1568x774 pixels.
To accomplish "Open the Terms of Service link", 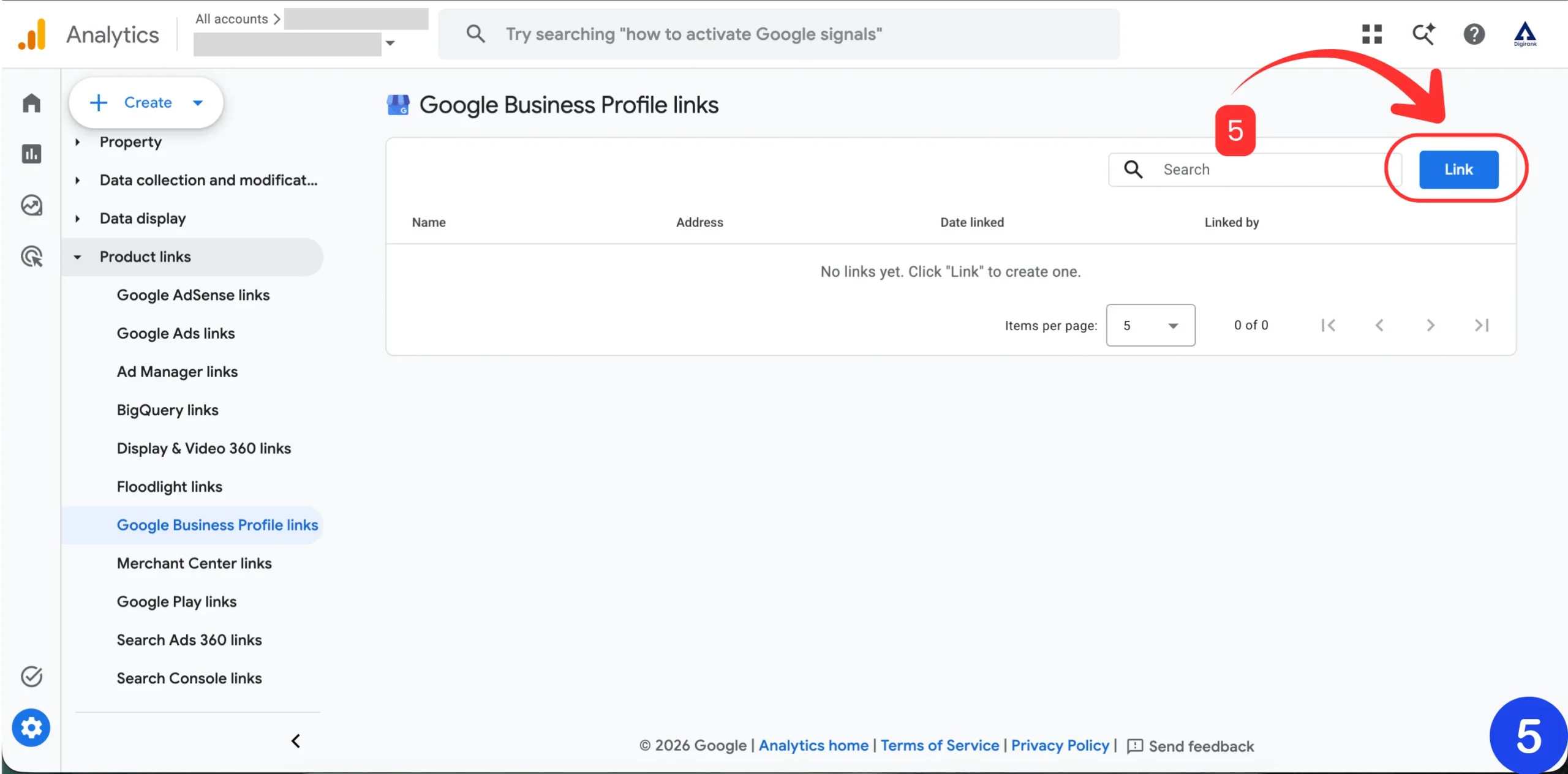I will 940,745.
